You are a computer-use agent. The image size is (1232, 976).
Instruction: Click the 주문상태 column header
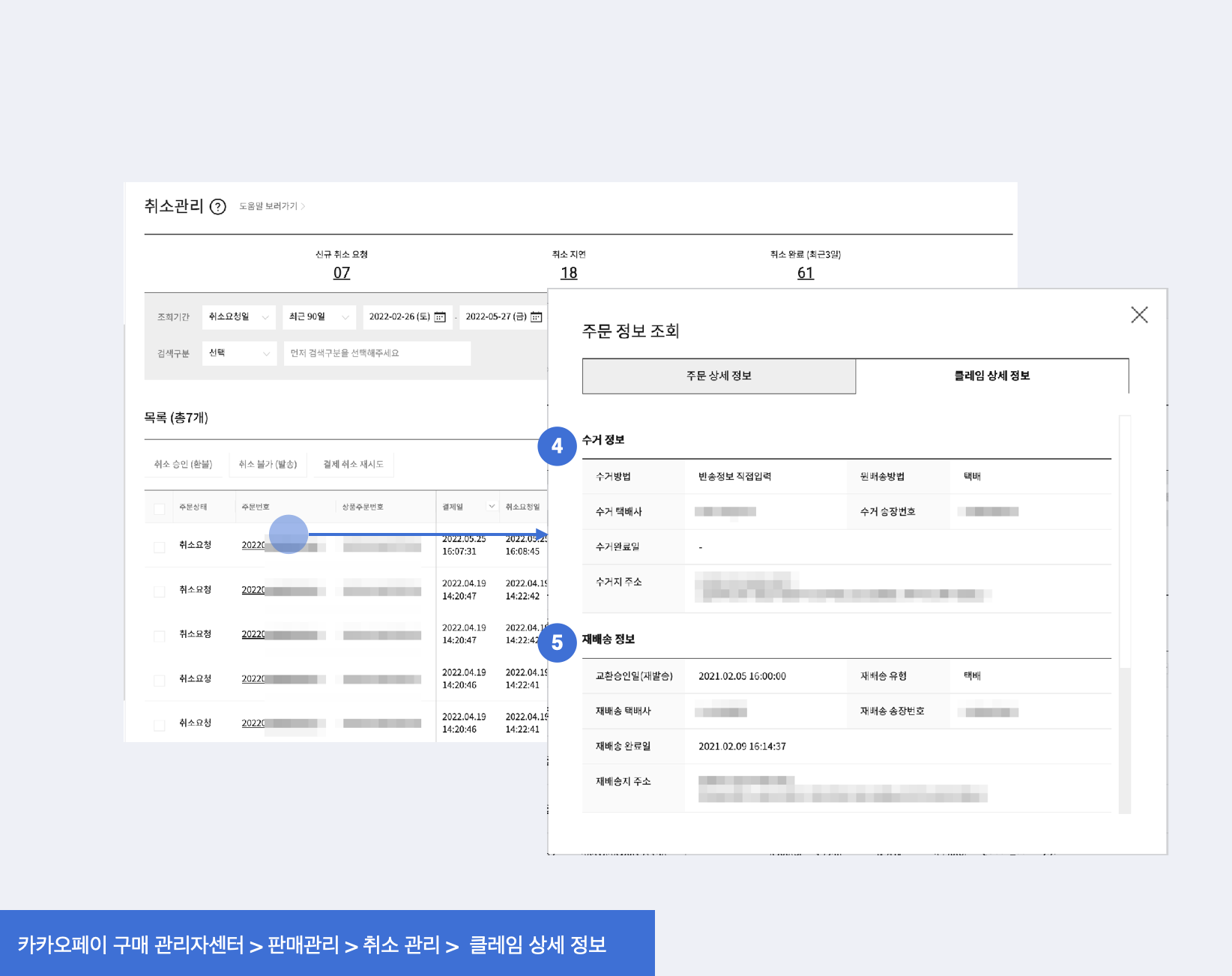[x=193, y=507]
